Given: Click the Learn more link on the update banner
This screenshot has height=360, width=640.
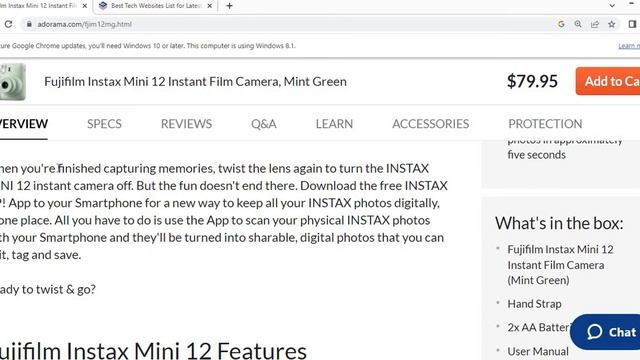Looking at the screenshot, I should (629, 46).
